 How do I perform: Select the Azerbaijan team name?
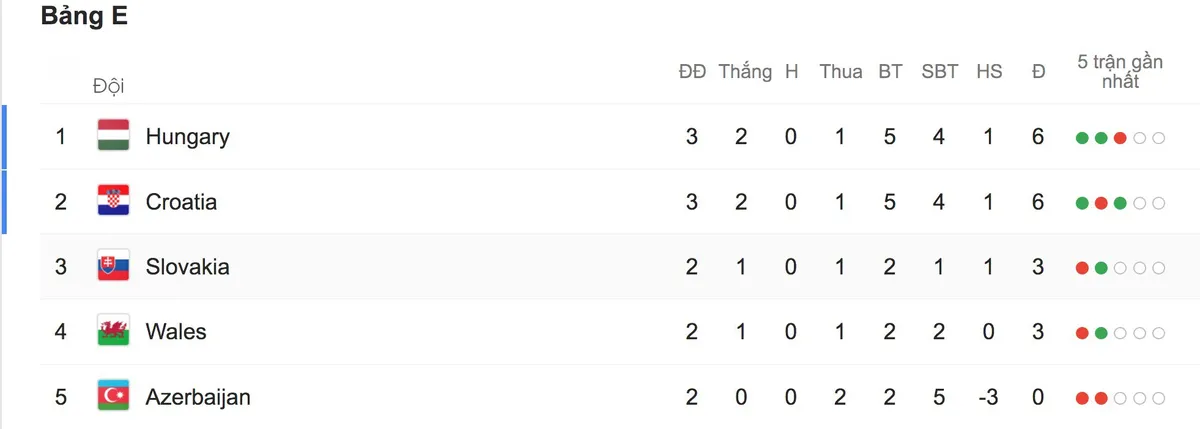[198, 397]
